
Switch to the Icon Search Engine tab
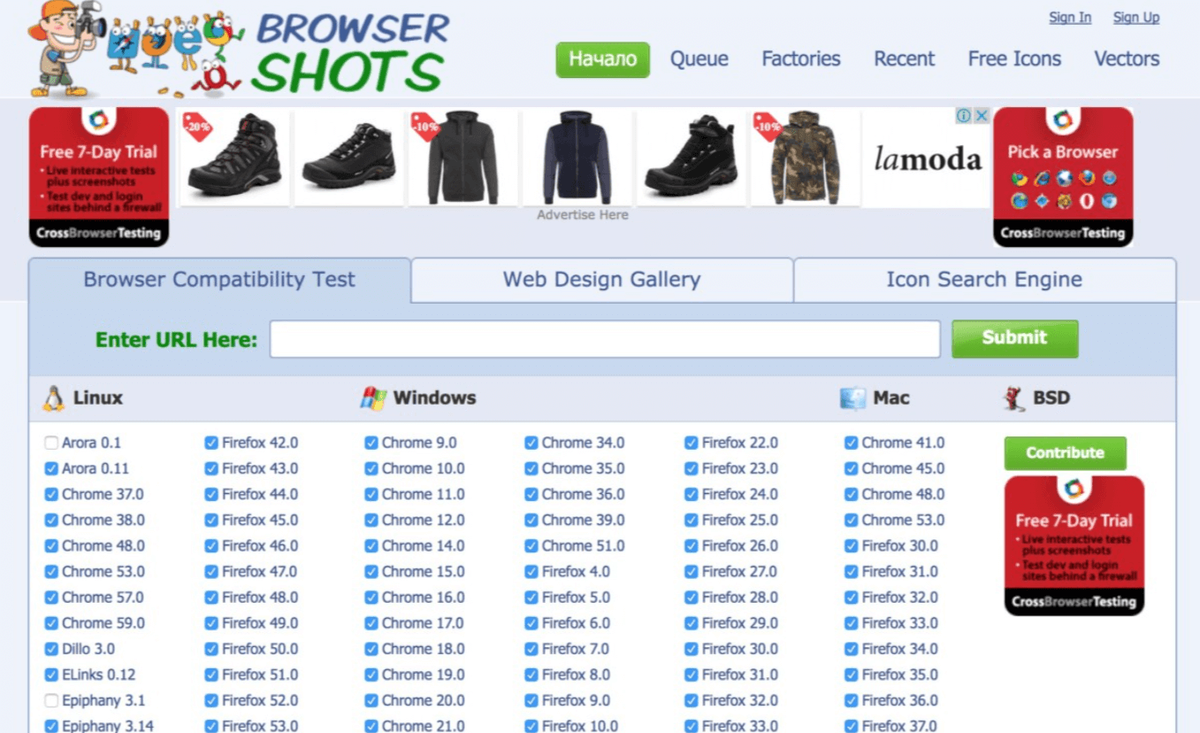(x=984, y=280)
